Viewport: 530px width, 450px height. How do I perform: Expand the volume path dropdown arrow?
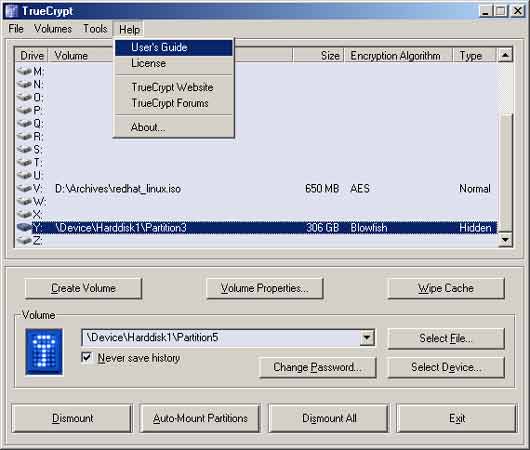pos(367,338)
